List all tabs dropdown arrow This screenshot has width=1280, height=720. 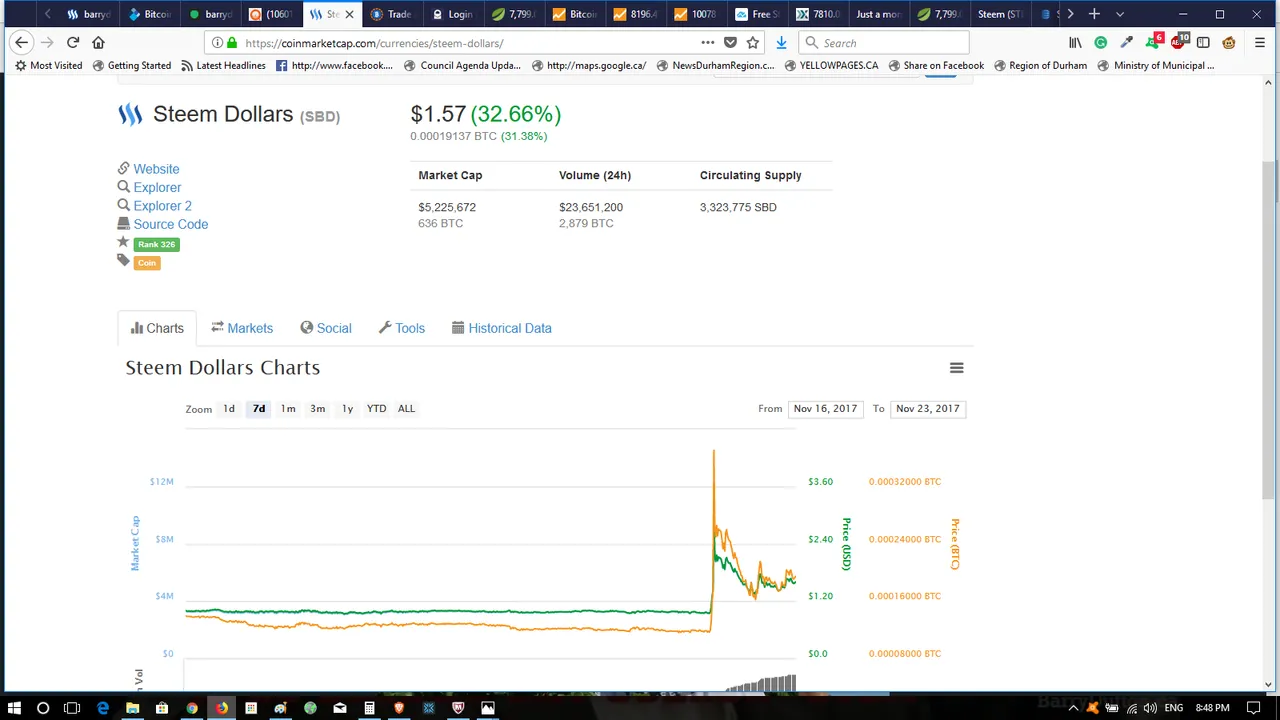(x=1119, y=14)
